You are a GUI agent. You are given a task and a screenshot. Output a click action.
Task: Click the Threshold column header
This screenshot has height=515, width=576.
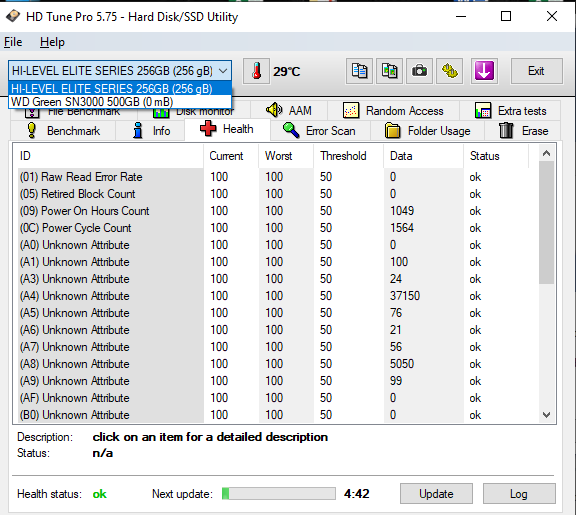pos(349,156)
